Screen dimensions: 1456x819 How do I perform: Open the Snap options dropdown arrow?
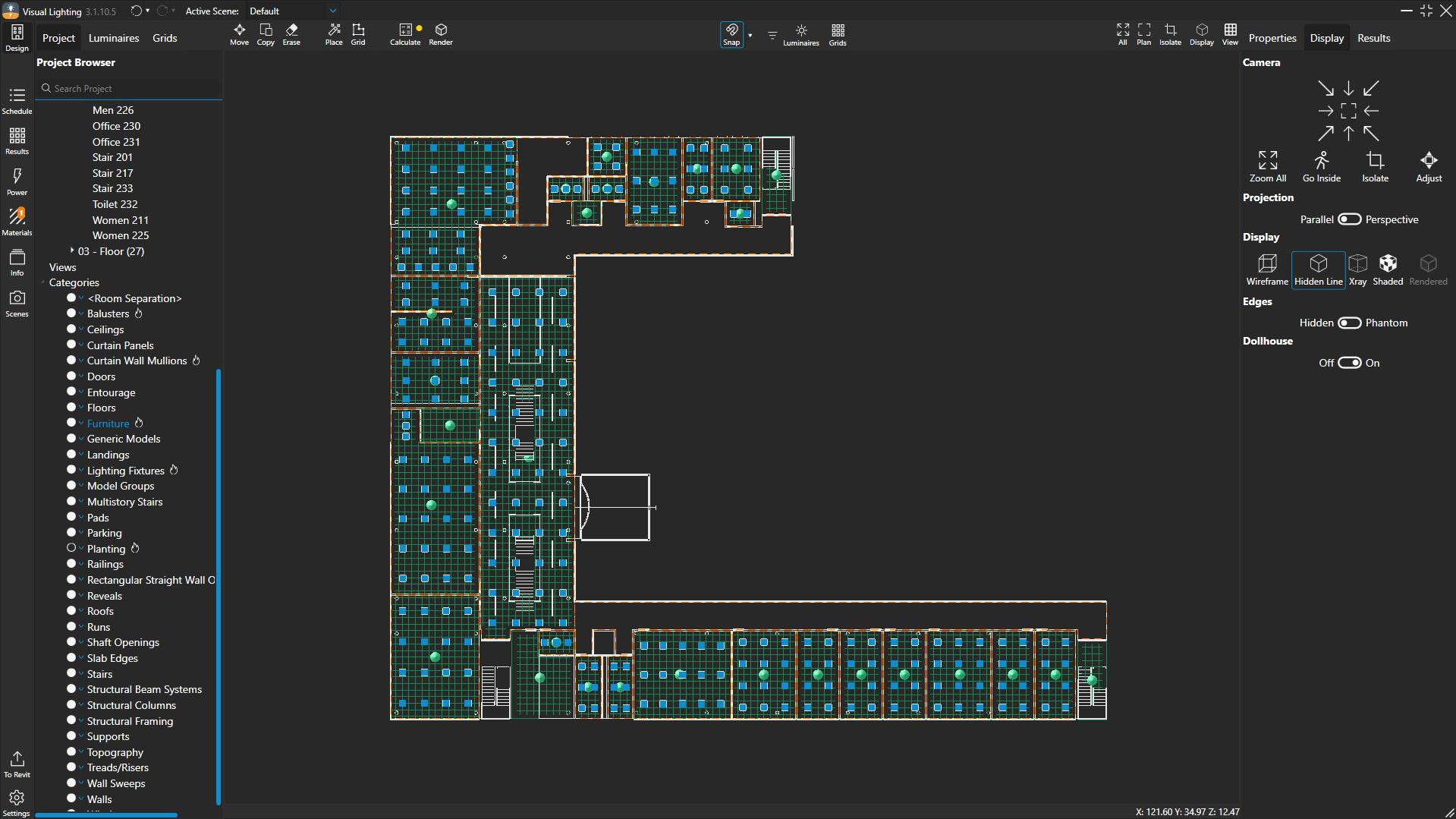(750, 35)
